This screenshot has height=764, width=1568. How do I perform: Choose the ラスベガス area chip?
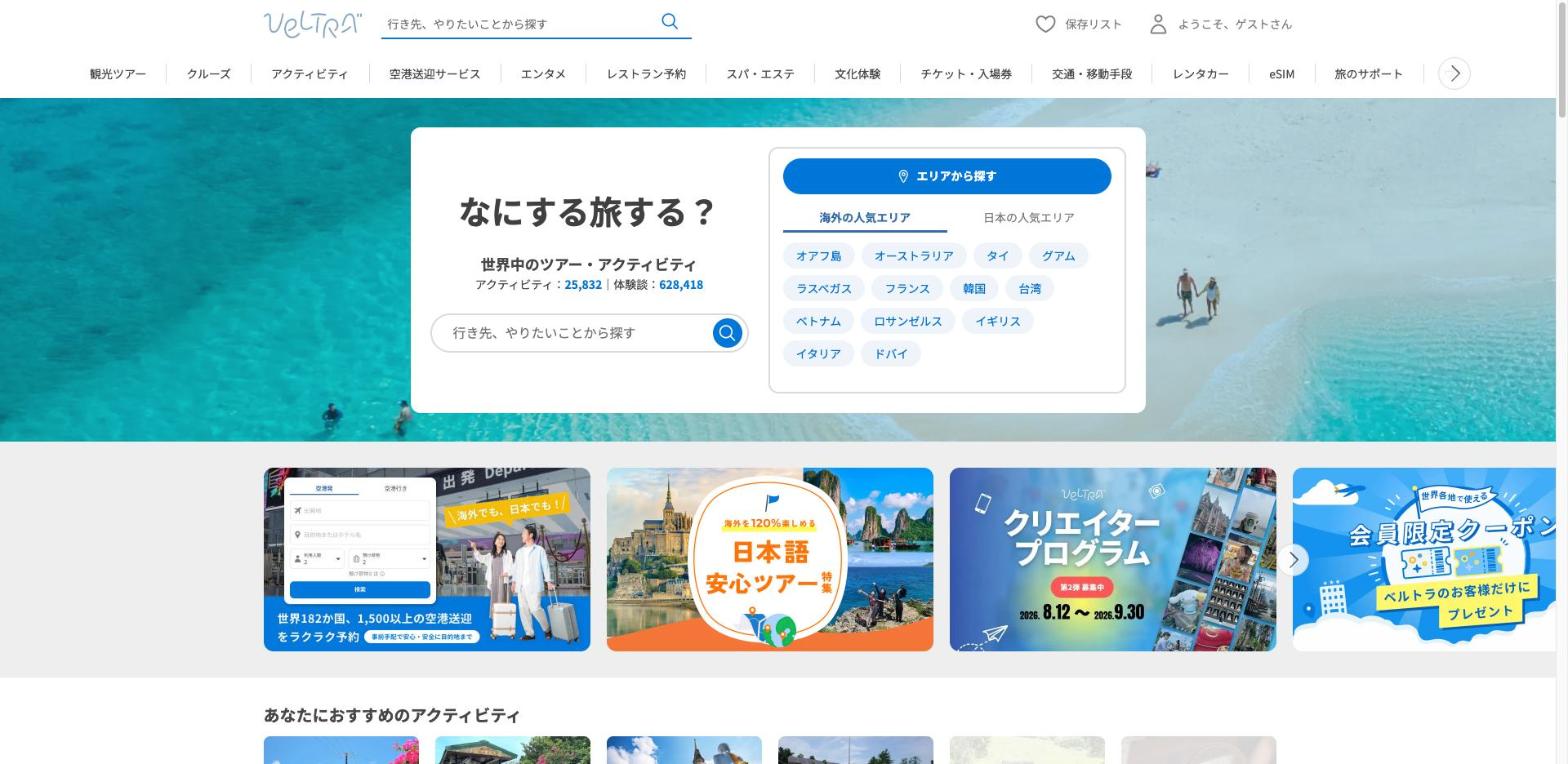click(824, 289)
